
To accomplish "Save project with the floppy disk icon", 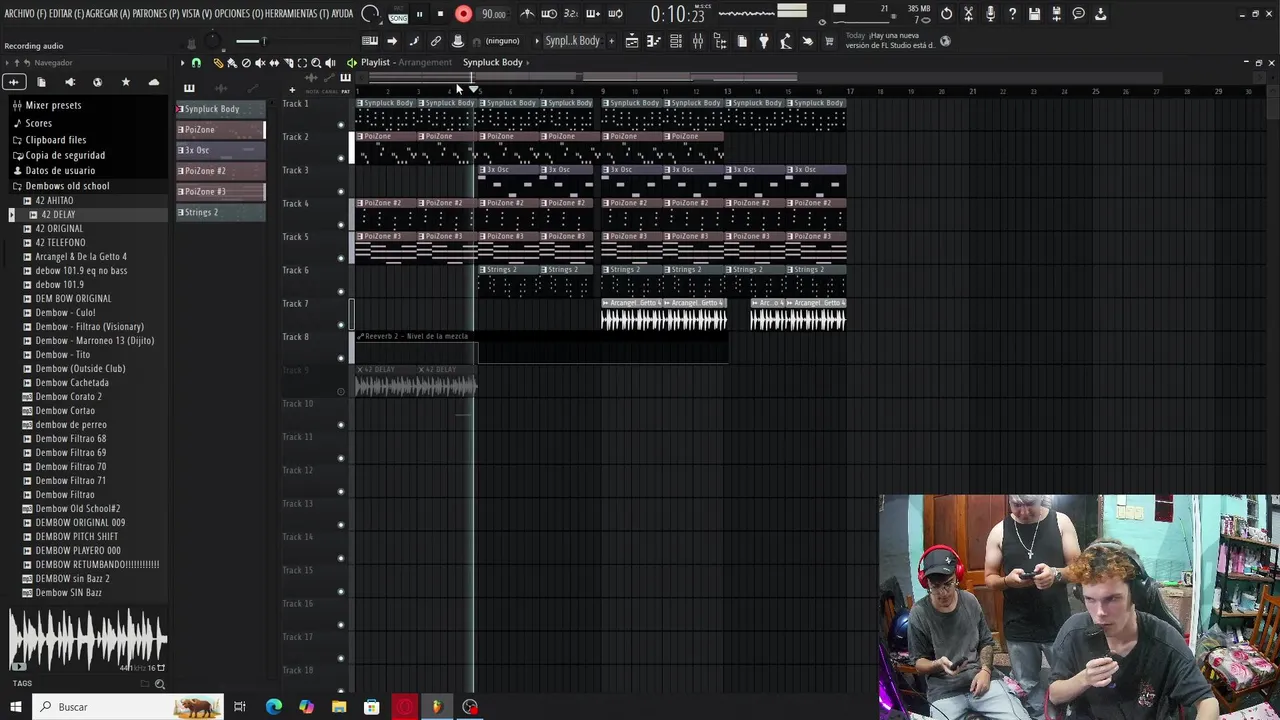I will pos(1034,14).
